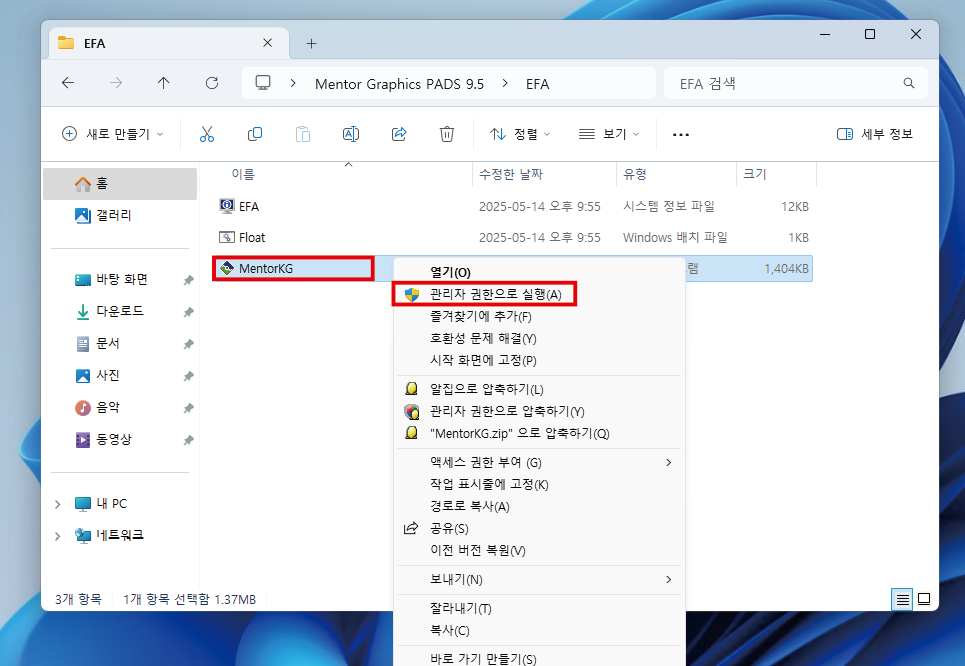Click the search magnifier icon

pyautogui.click(x=908, y=83)
